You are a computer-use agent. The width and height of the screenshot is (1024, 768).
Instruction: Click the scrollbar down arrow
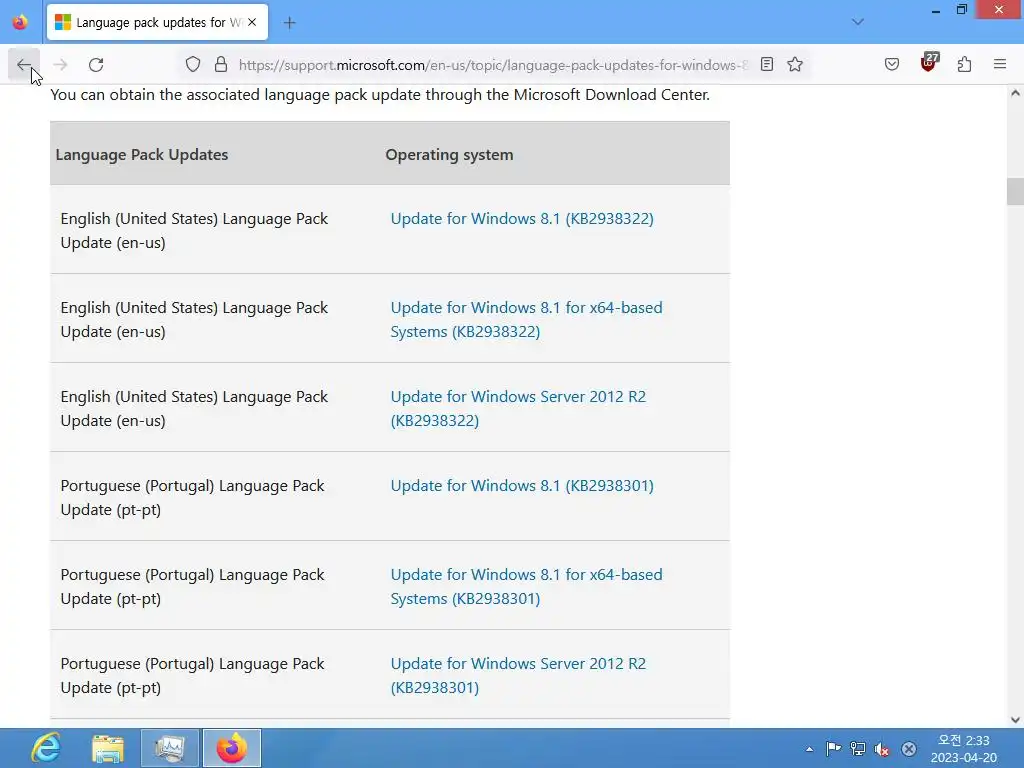[1015, 720]
